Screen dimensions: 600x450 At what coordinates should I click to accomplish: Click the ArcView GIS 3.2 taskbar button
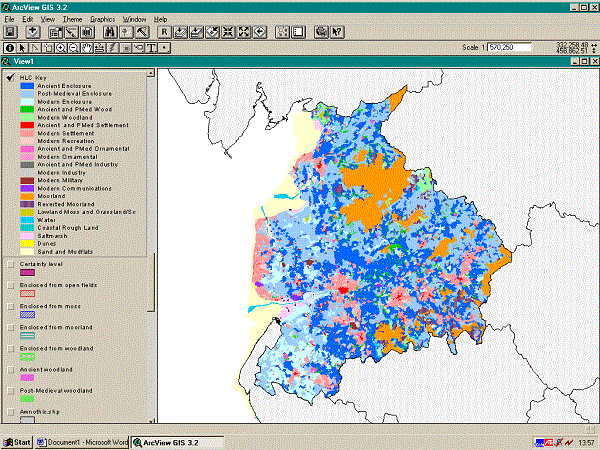tap(178, 442)
